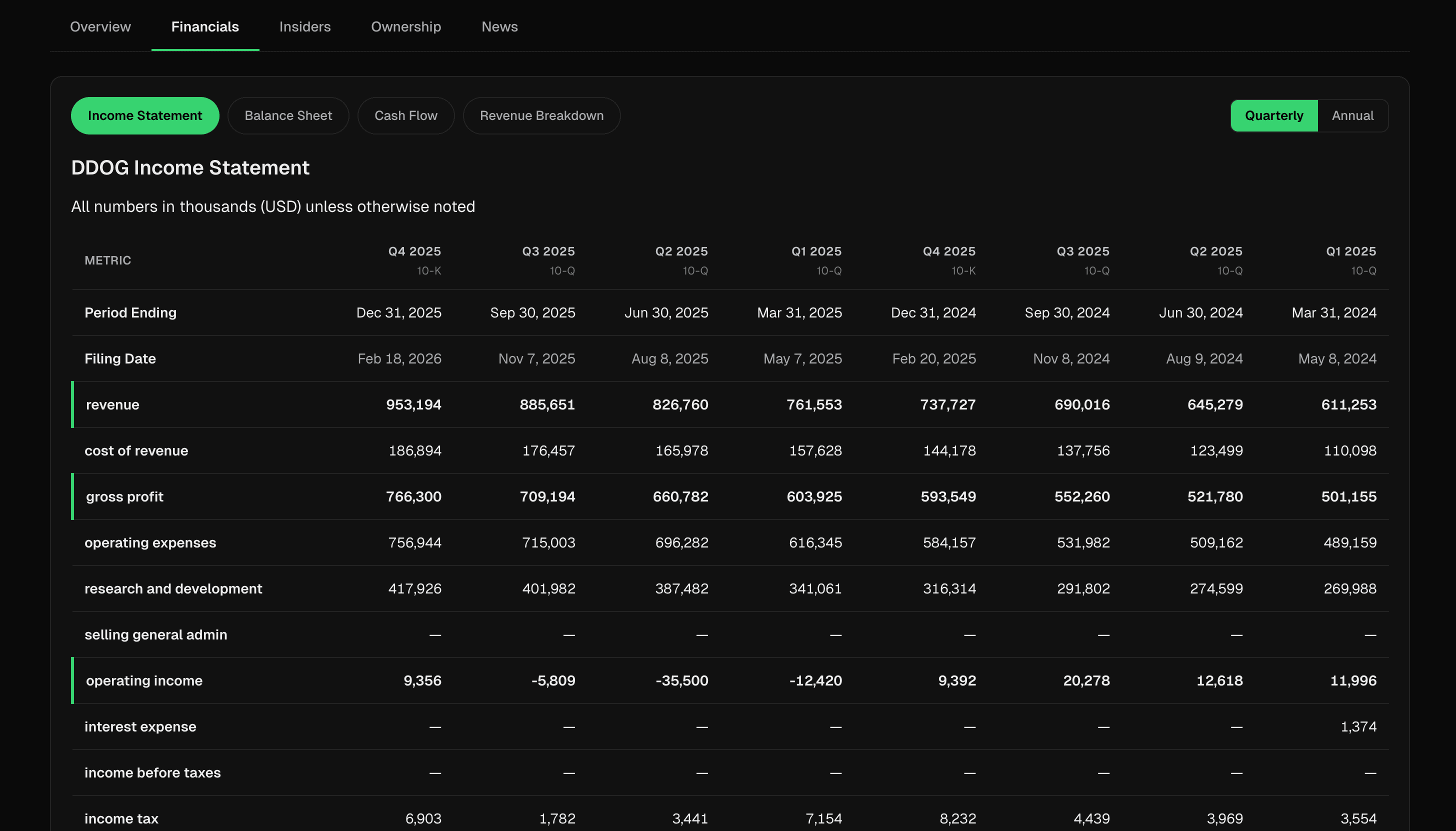Viewport: 1456px width, 831px height.
Task: Click revenue value 885,651
Action: coord(547,404)
